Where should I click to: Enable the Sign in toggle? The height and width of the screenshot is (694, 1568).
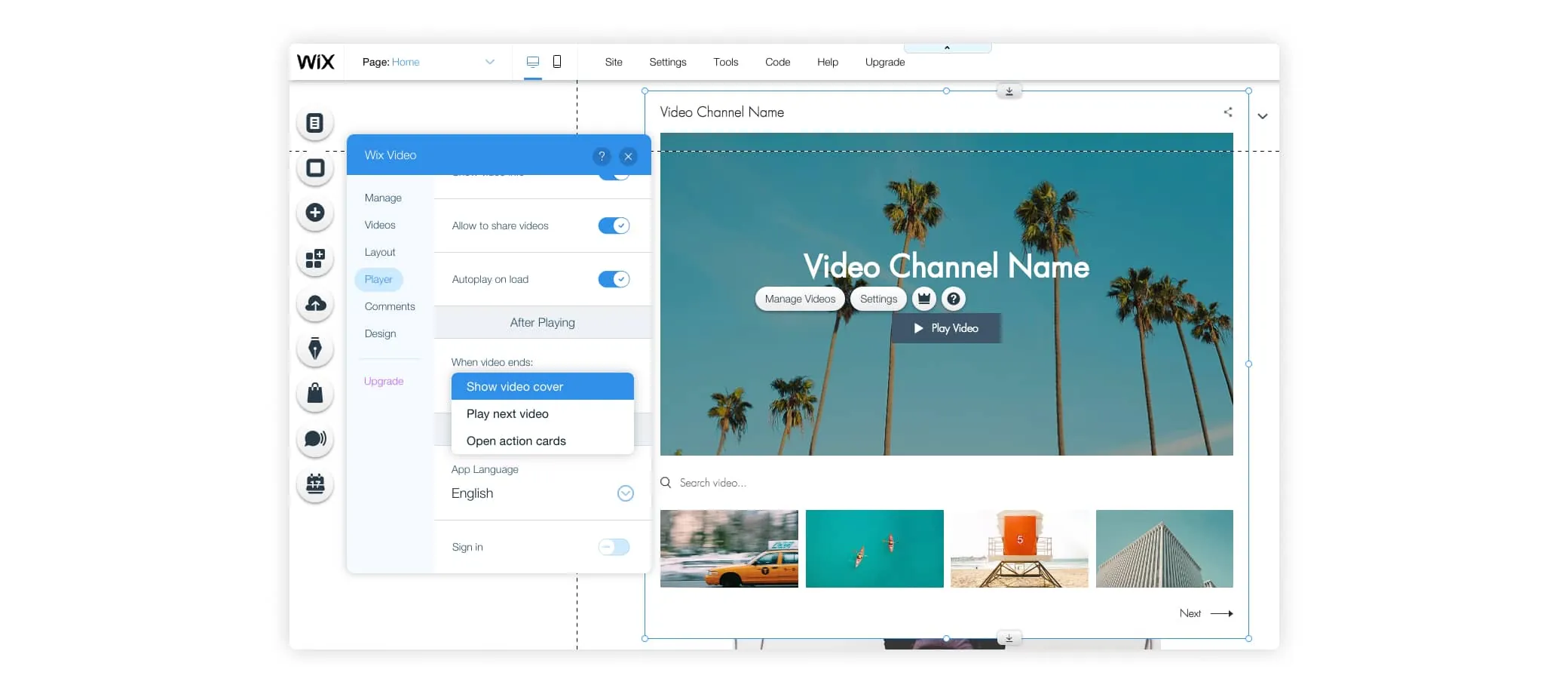click(x=614, y=547)
